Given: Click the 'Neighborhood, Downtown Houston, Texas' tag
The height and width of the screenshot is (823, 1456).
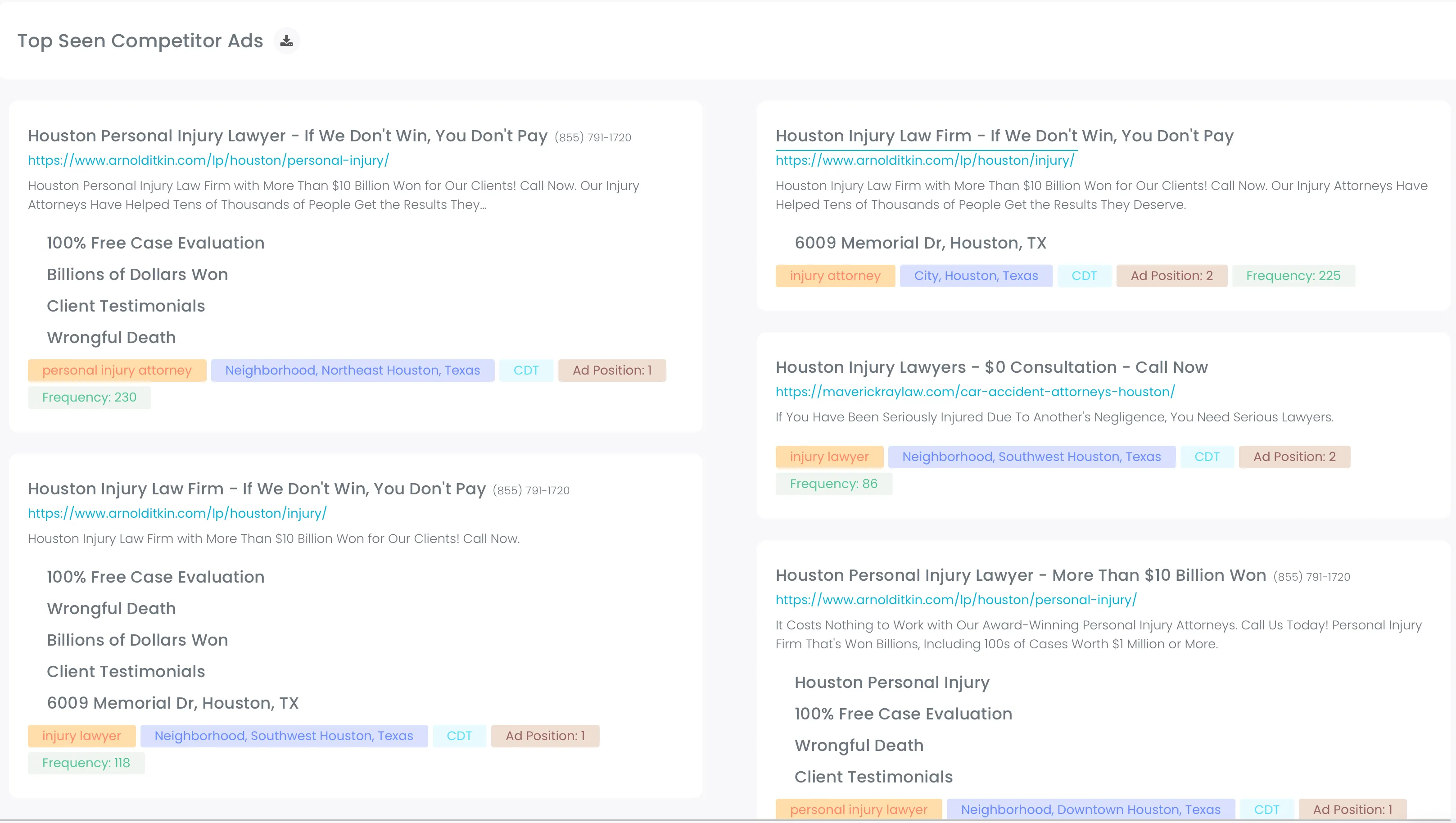Looking at the screenshot, I should [1090, 809].
